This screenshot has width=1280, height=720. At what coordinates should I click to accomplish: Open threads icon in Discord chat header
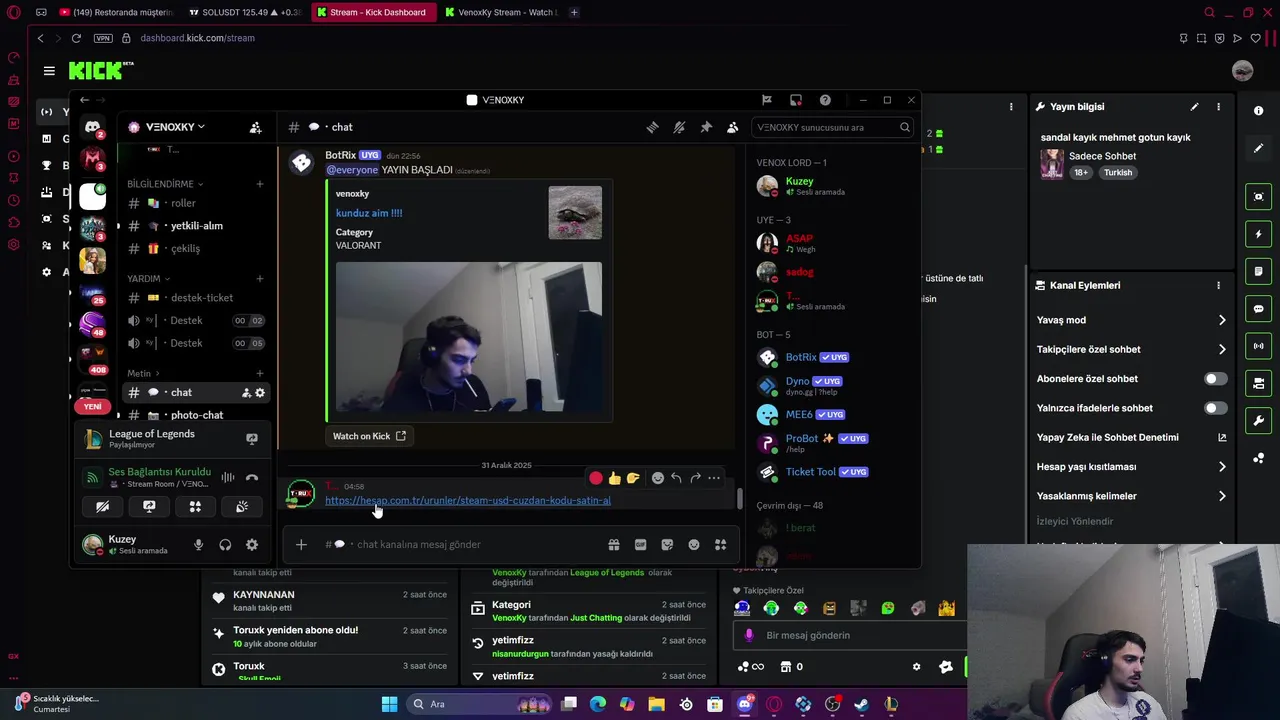tap(652, 127)
